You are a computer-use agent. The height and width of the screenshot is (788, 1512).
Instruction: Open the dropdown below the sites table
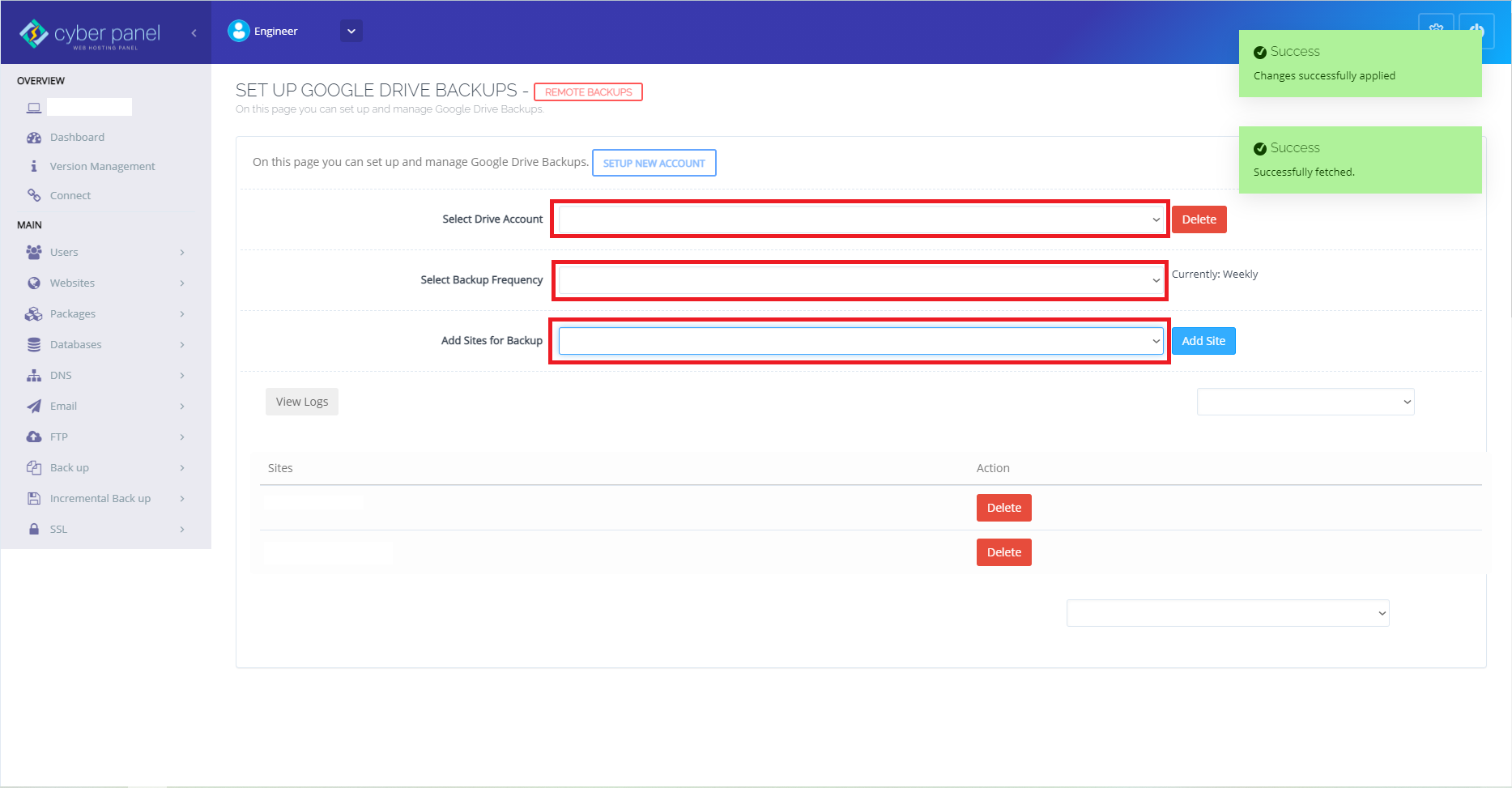point(1228,613)
